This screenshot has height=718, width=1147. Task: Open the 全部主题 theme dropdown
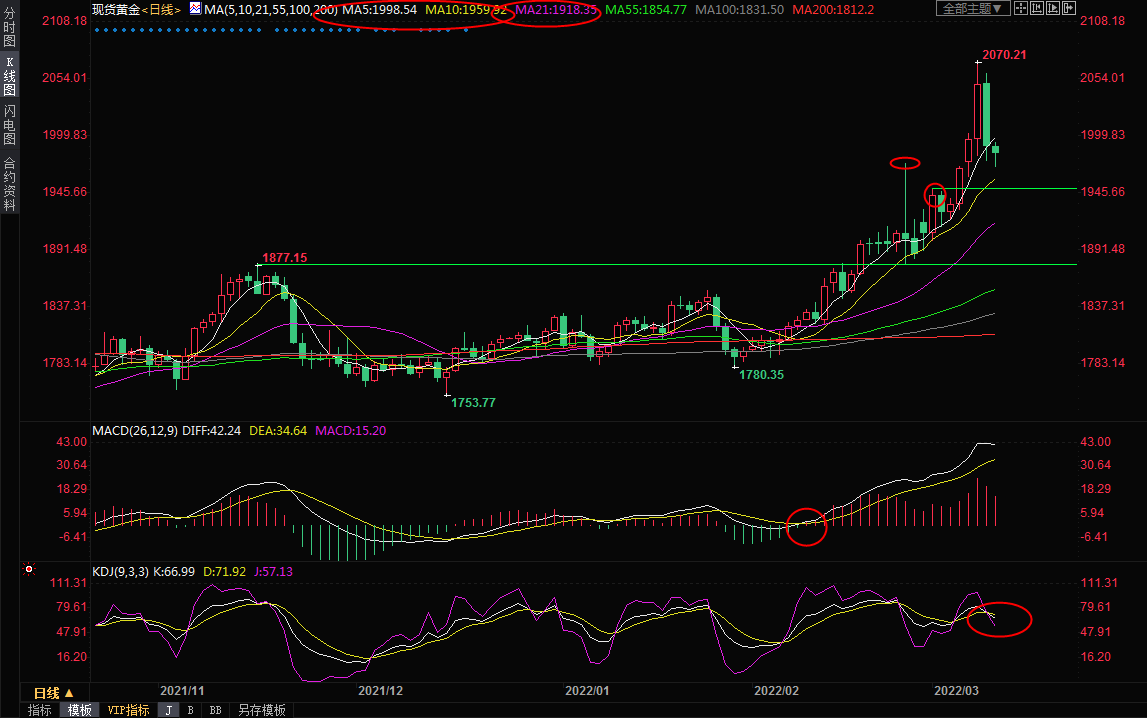(972, 9)
